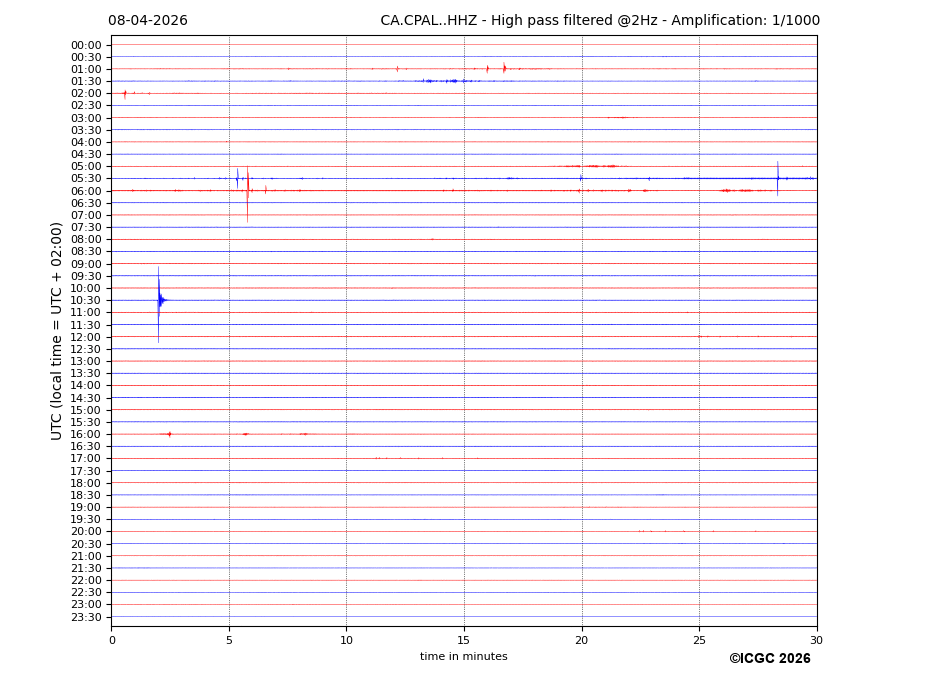Click the blue noise burst on the 01:30 trace

coord(440,81)
